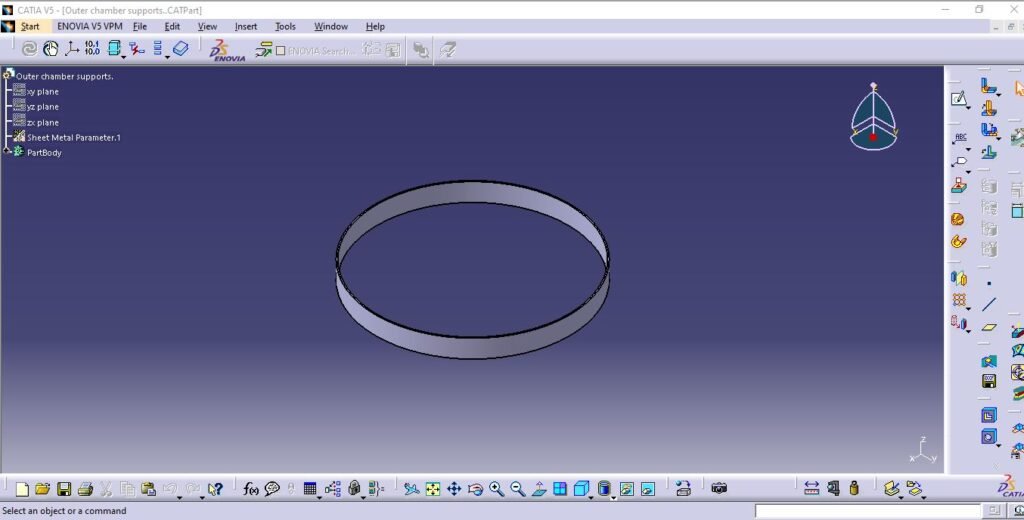Click the Fly mode airplane icon
The height and width of the screenshot is (520, 1024).
pos(411,489)
